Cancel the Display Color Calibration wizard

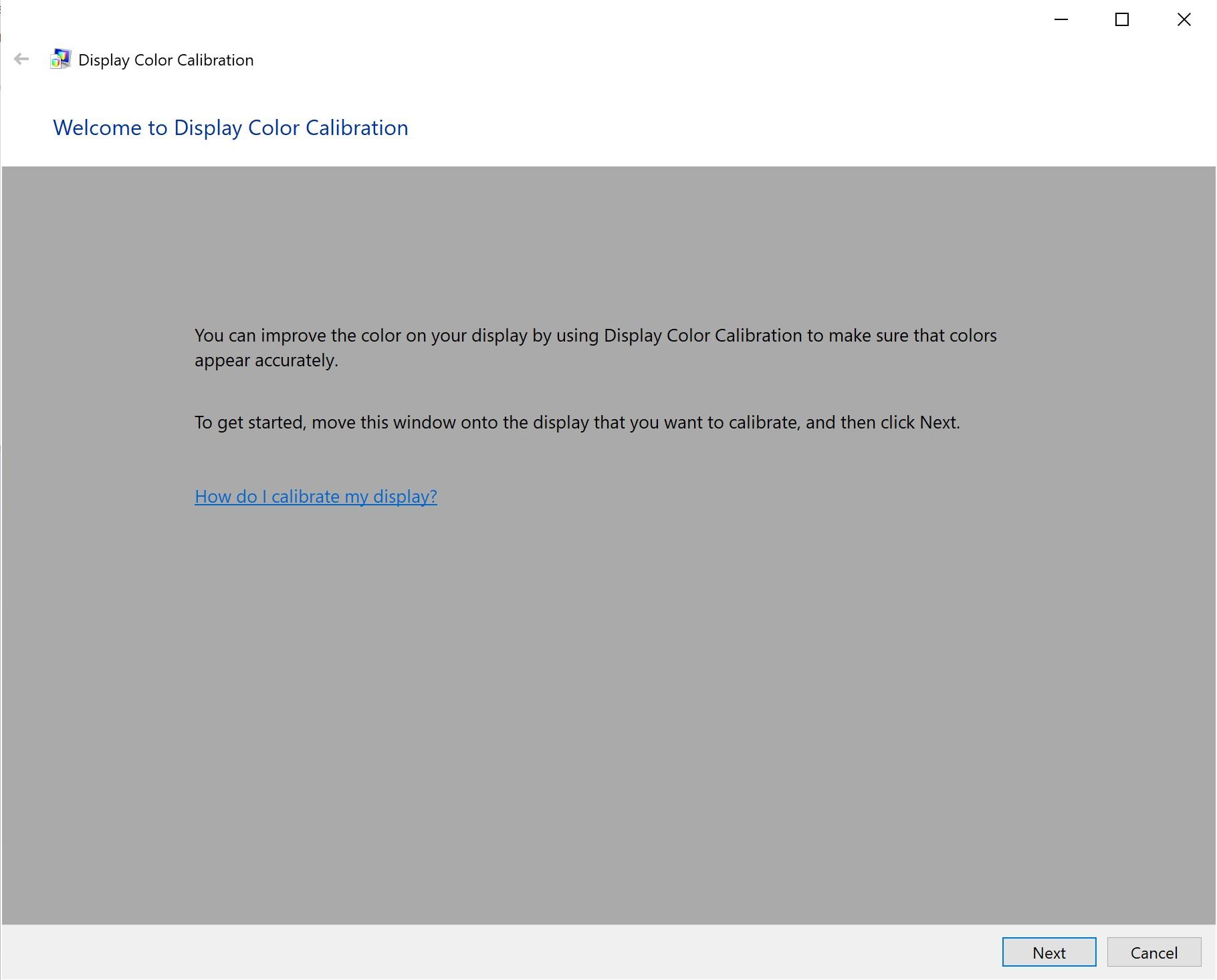1153,952
